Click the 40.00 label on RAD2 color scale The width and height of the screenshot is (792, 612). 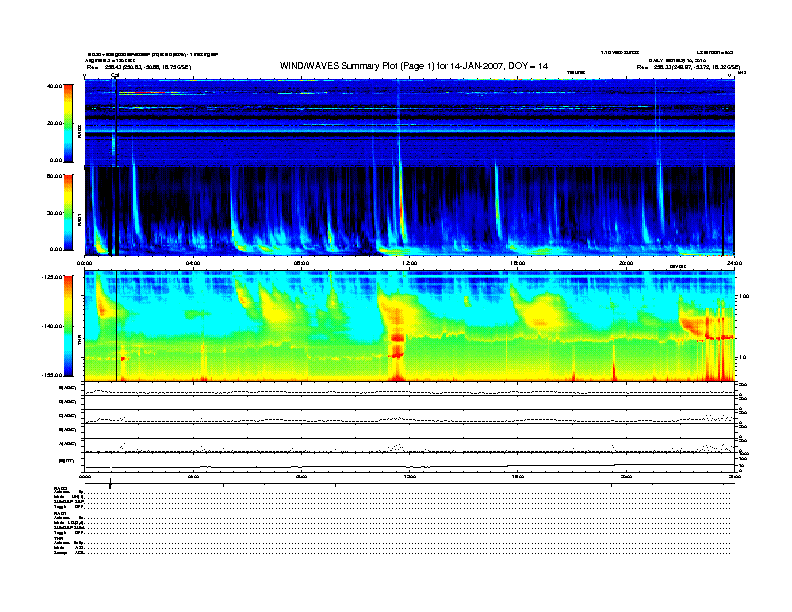click(54, 86)
